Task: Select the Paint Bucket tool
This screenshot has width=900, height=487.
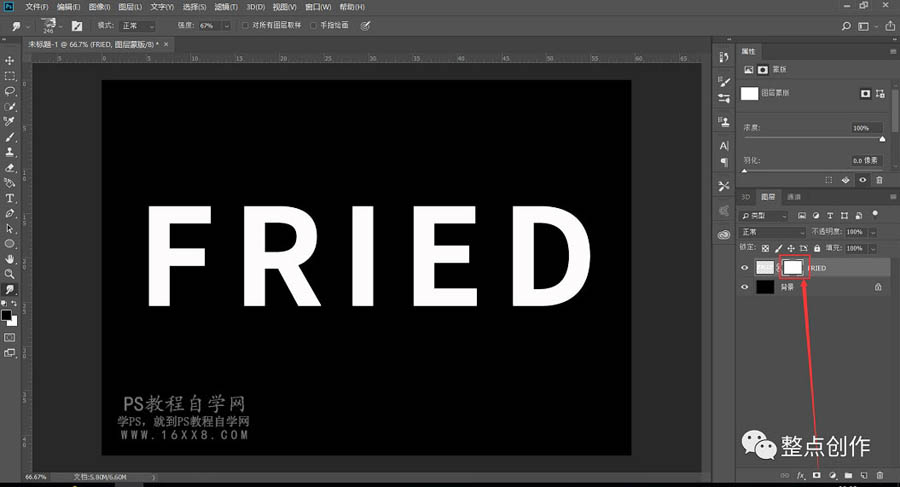Action: tap(10, 183)
